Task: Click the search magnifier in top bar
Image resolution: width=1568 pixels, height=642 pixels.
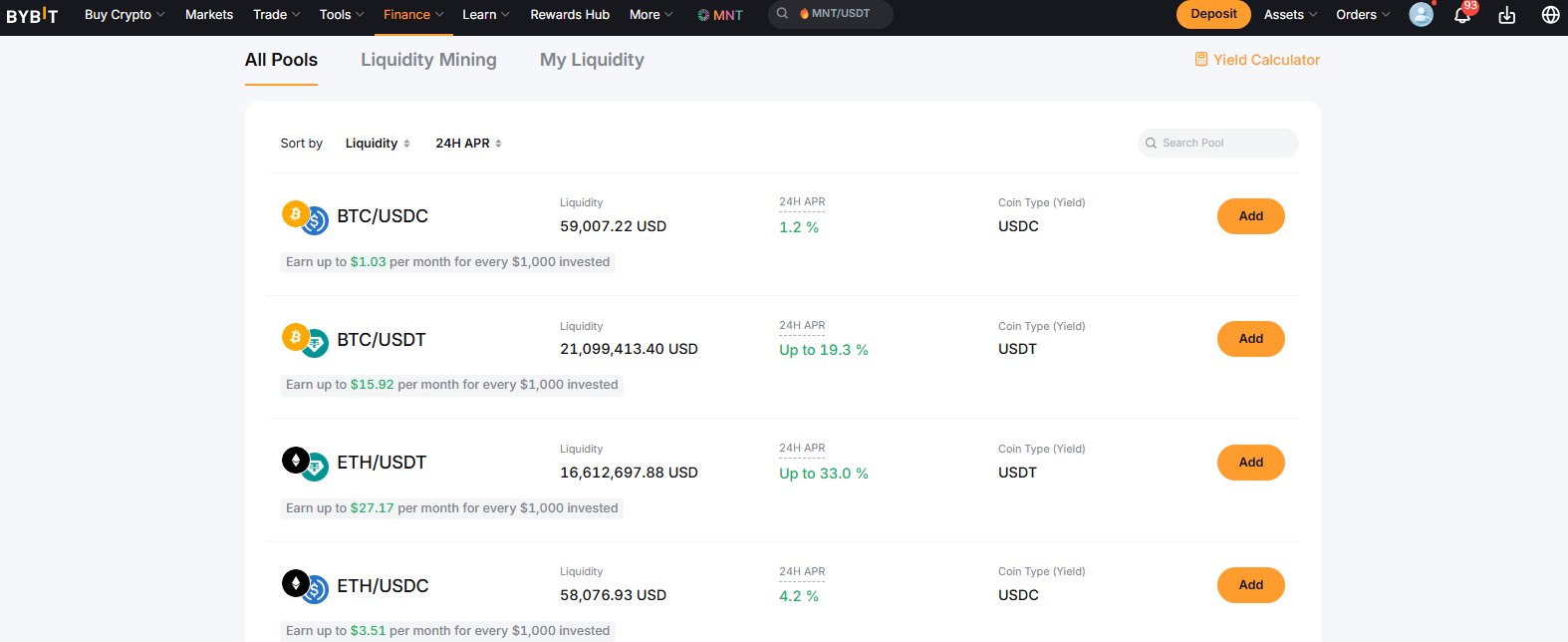Action: click(x=782, y=14)
